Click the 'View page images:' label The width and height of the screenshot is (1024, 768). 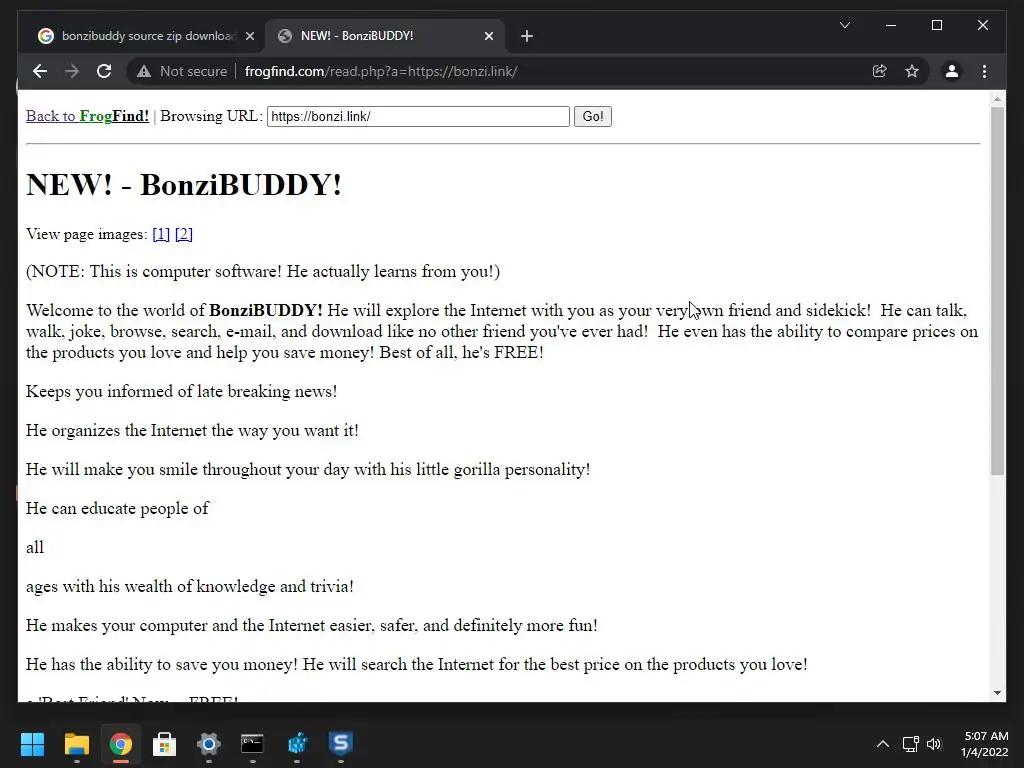click(x=87, y=234)
